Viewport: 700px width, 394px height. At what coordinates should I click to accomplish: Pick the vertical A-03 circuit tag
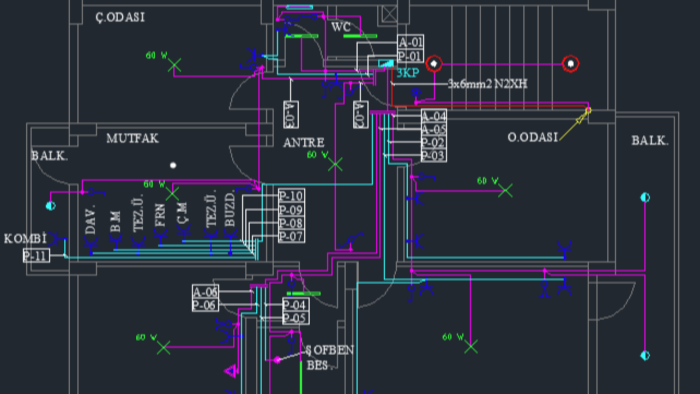point(291,115)
